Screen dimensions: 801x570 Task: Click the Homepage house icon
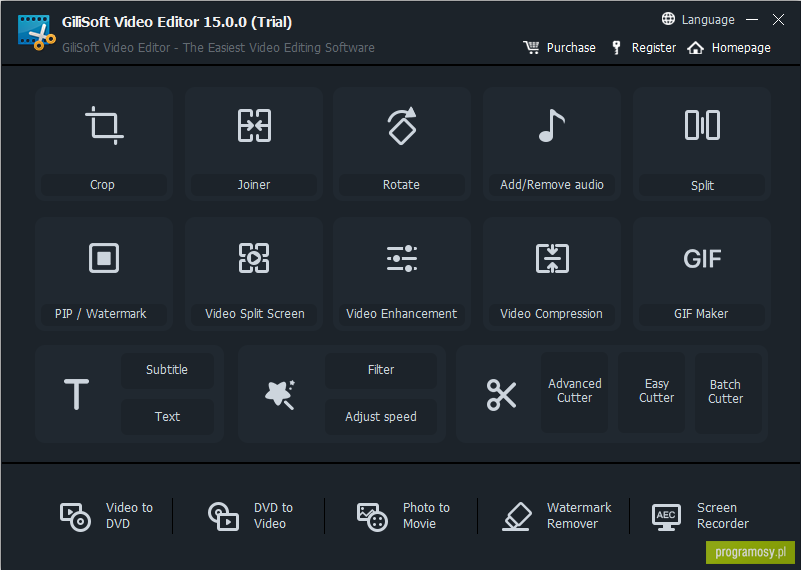695,48
